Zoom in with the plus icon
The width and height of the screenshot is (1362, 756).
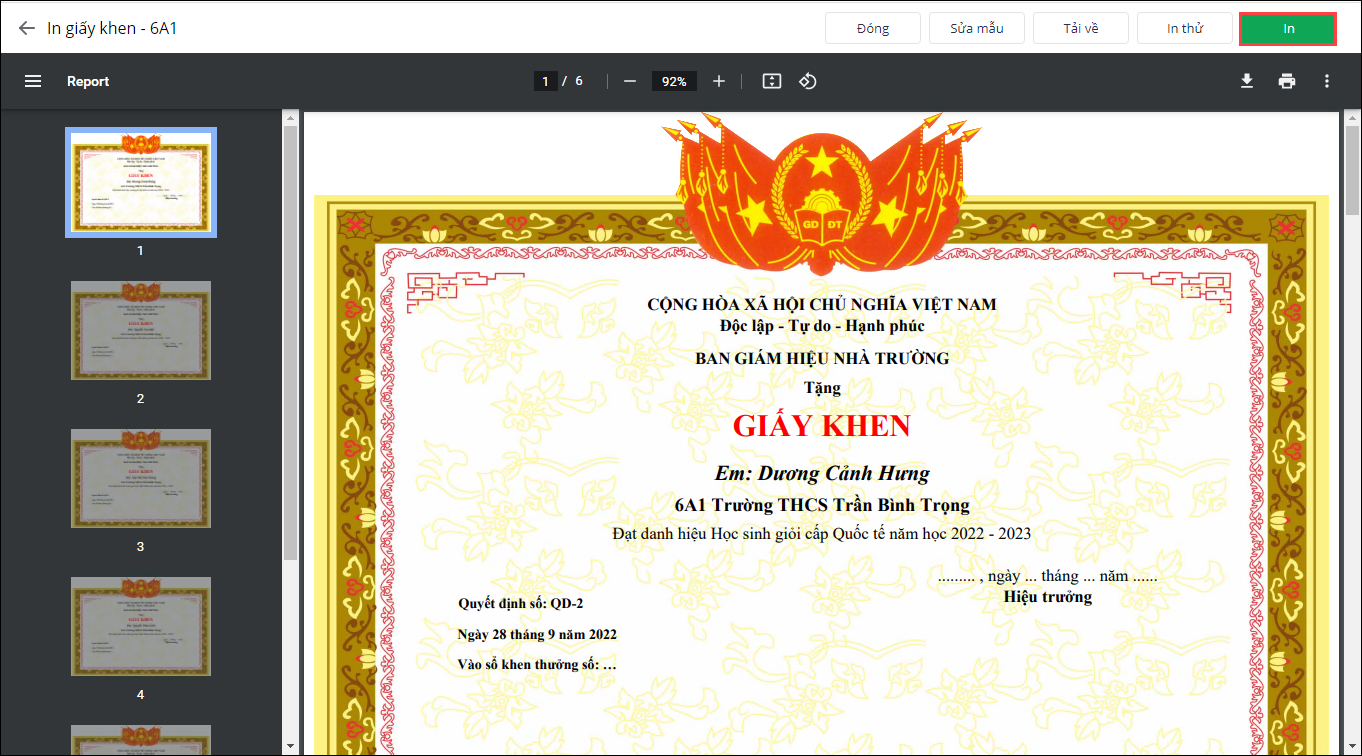(719, 81)
